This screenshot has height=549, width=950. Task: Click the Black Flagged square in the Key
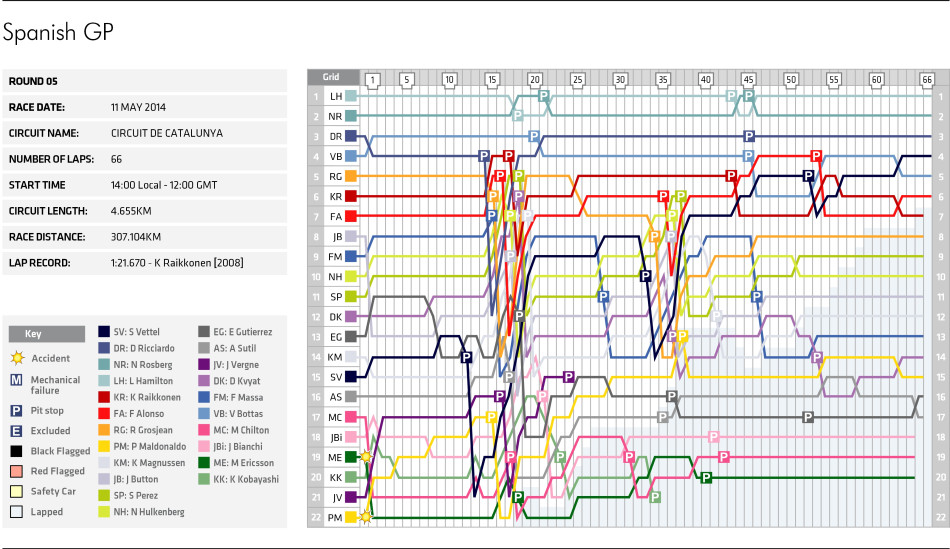coord(16,452)
